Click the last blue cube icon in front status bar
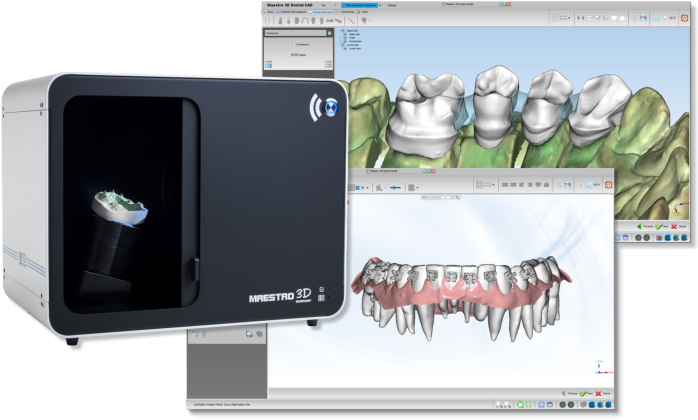Viewport: 698px width, 420px height. click(608, 404)
